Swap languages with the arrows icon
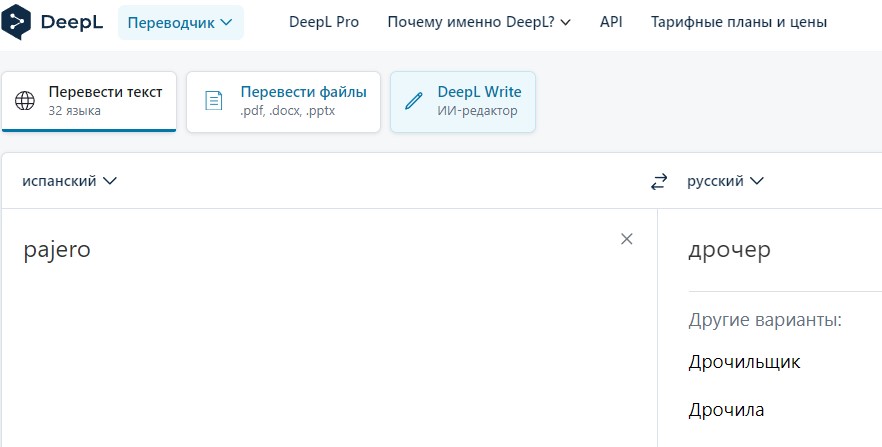This screenshot has width=882, height=447. tap(659, 182)
